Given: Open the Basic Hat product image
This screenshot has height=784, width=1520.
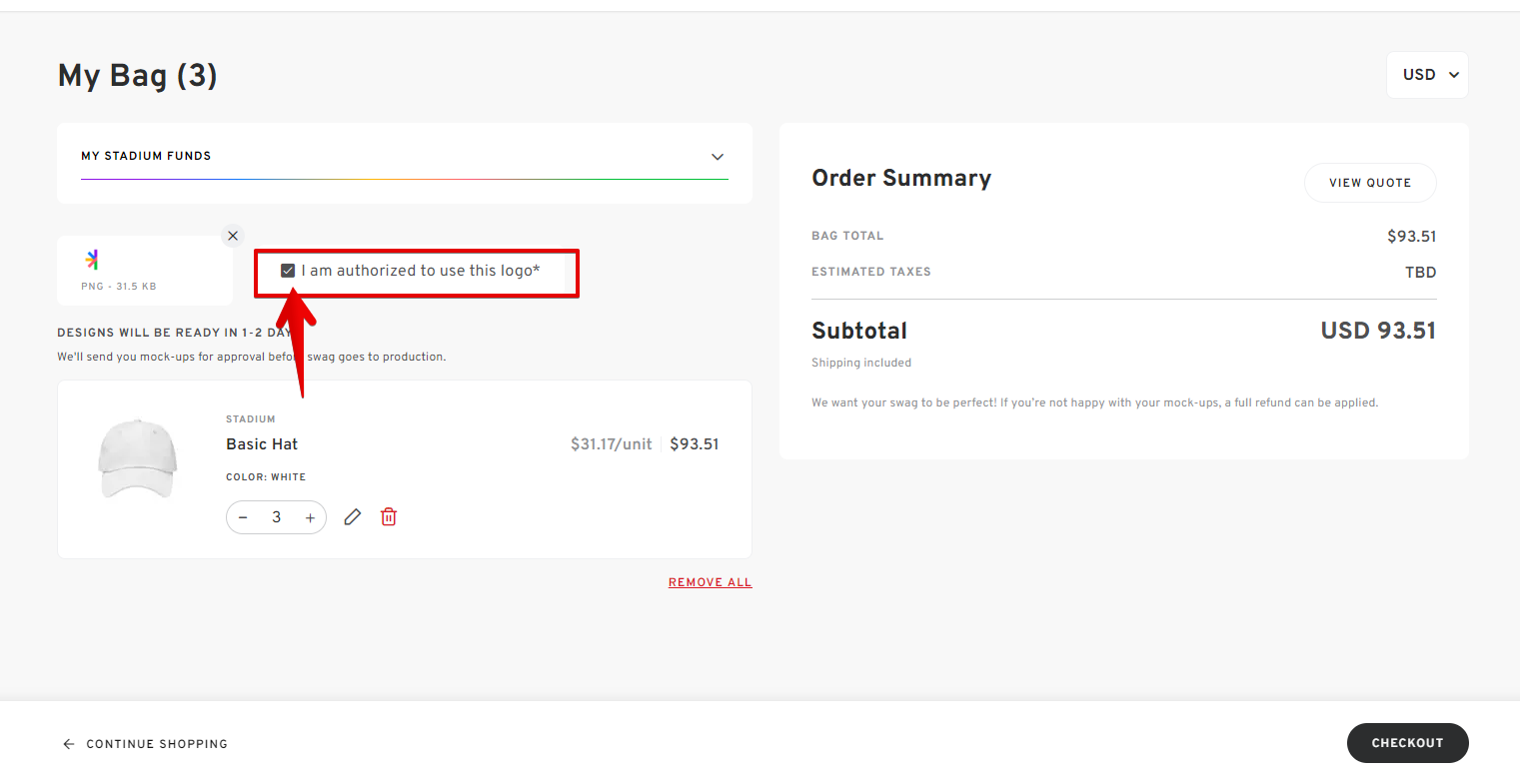Looking at the screenshot, I should pyautogui.click(x=138, y=458).
